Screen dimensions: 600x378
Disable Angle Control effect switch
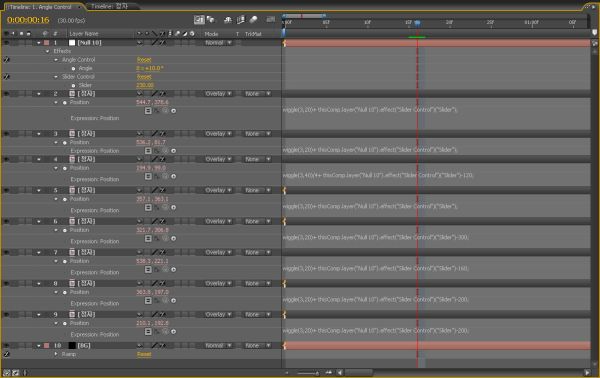pyautogui.click(x=6, y=60)
